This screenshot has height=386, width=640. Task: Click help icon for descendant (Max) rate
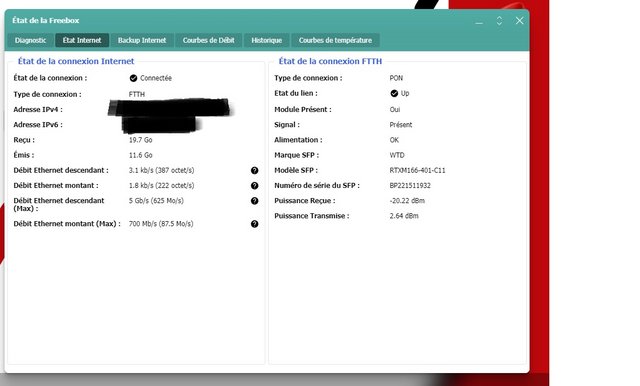[254, 201]
